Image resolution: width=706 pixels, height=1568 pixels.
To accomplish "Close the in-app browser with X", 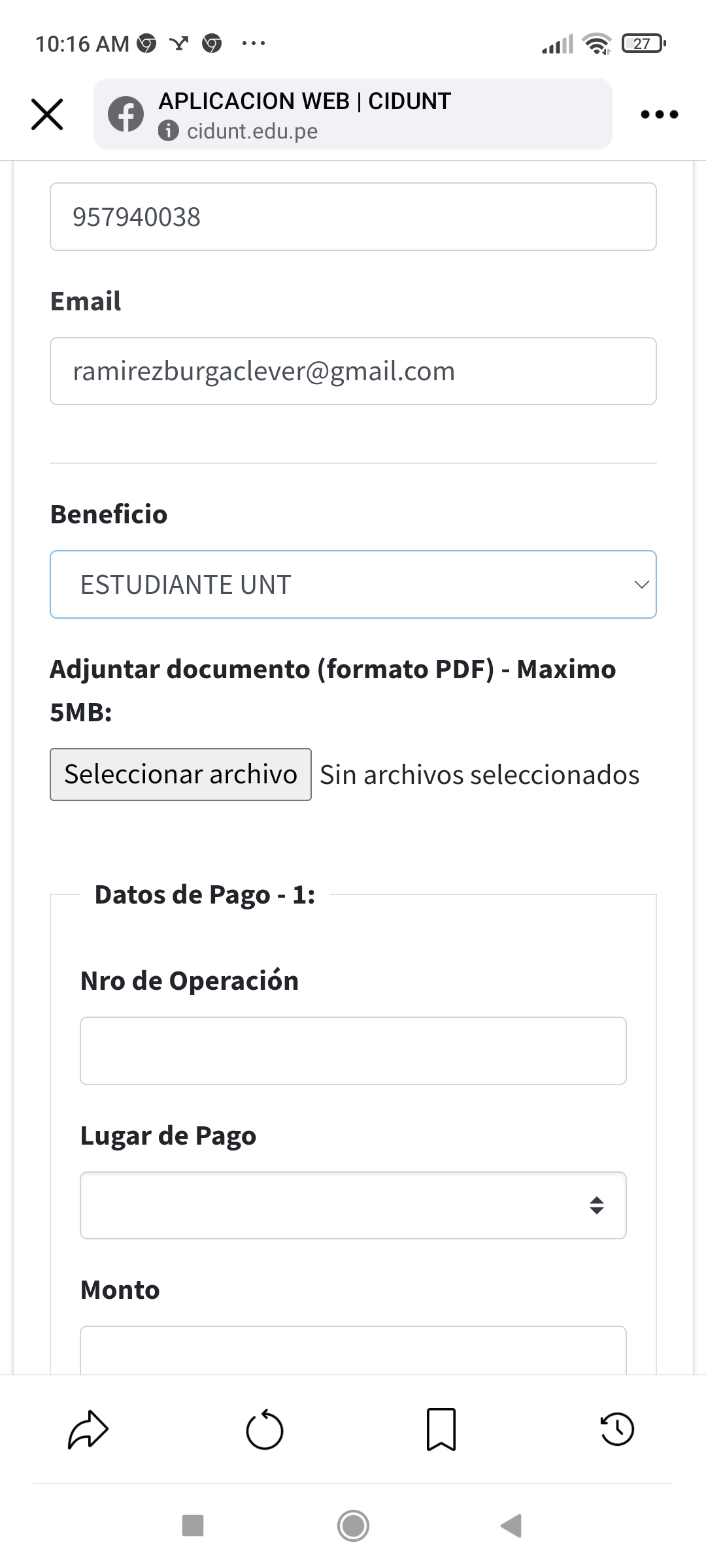I will coord(47,114).
